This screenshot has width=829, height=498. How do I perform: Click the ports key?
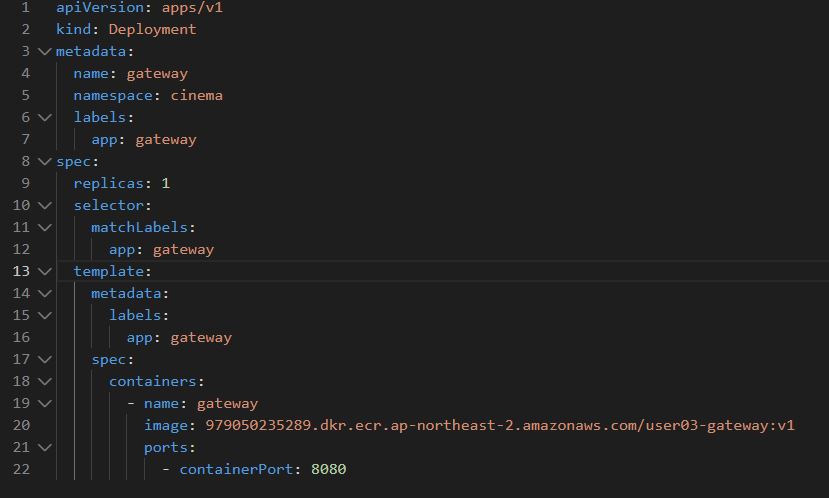point(166,448)
